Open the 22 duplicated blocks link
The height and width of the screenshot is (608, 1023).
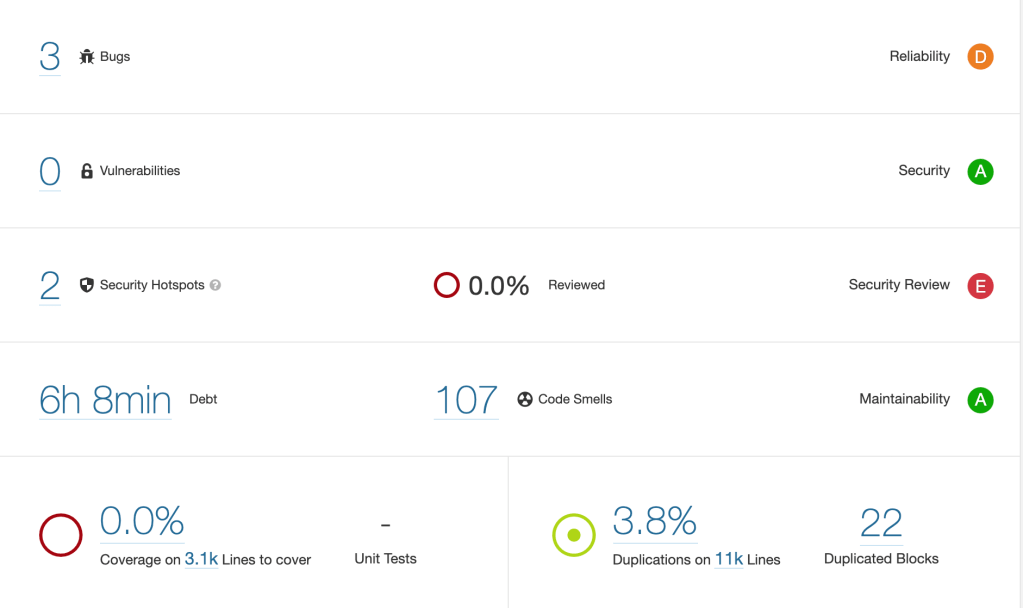(x=881, y=521)
